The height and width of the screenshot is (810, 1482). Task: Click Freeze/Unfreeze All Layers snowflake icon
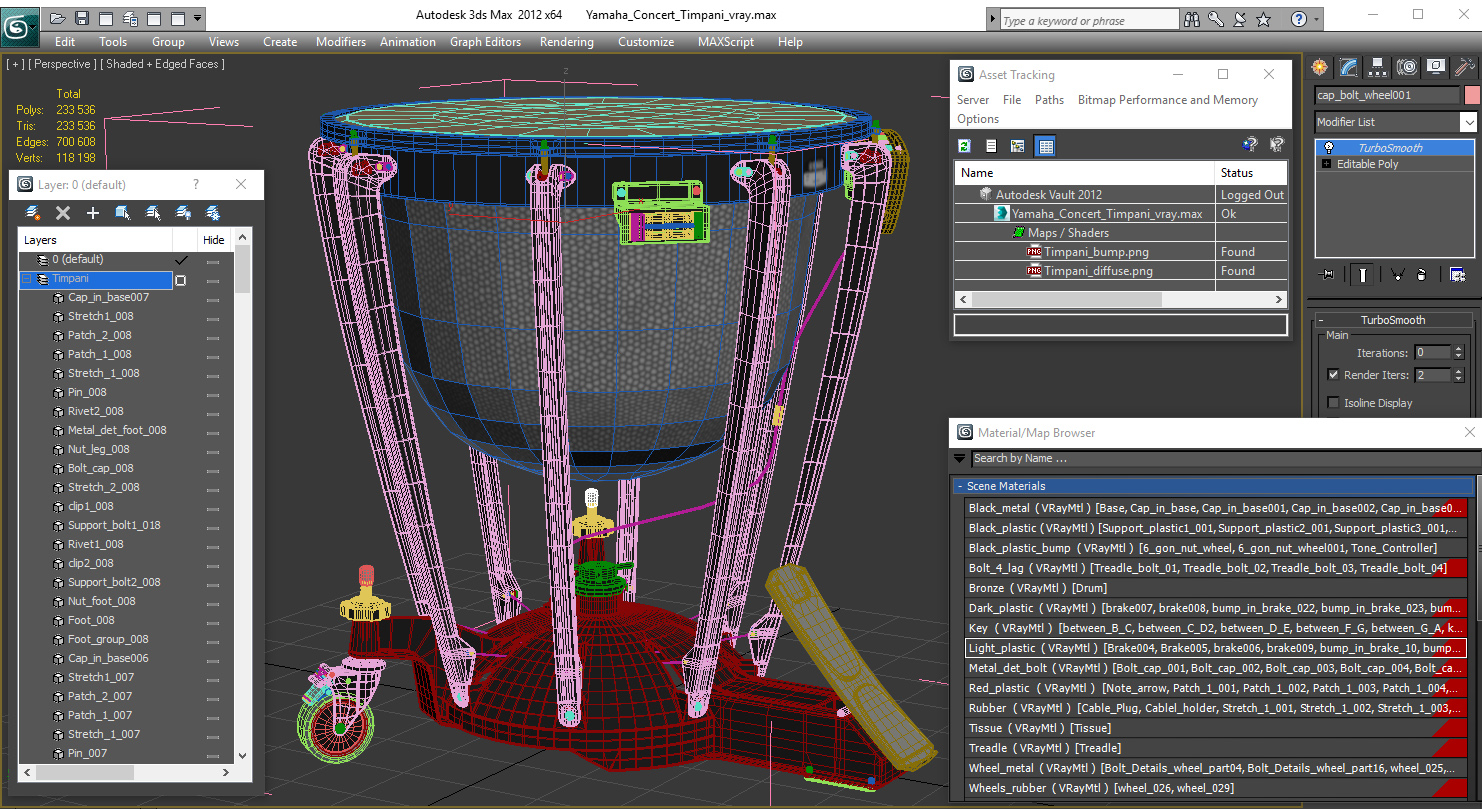click(x=213, y=213)
